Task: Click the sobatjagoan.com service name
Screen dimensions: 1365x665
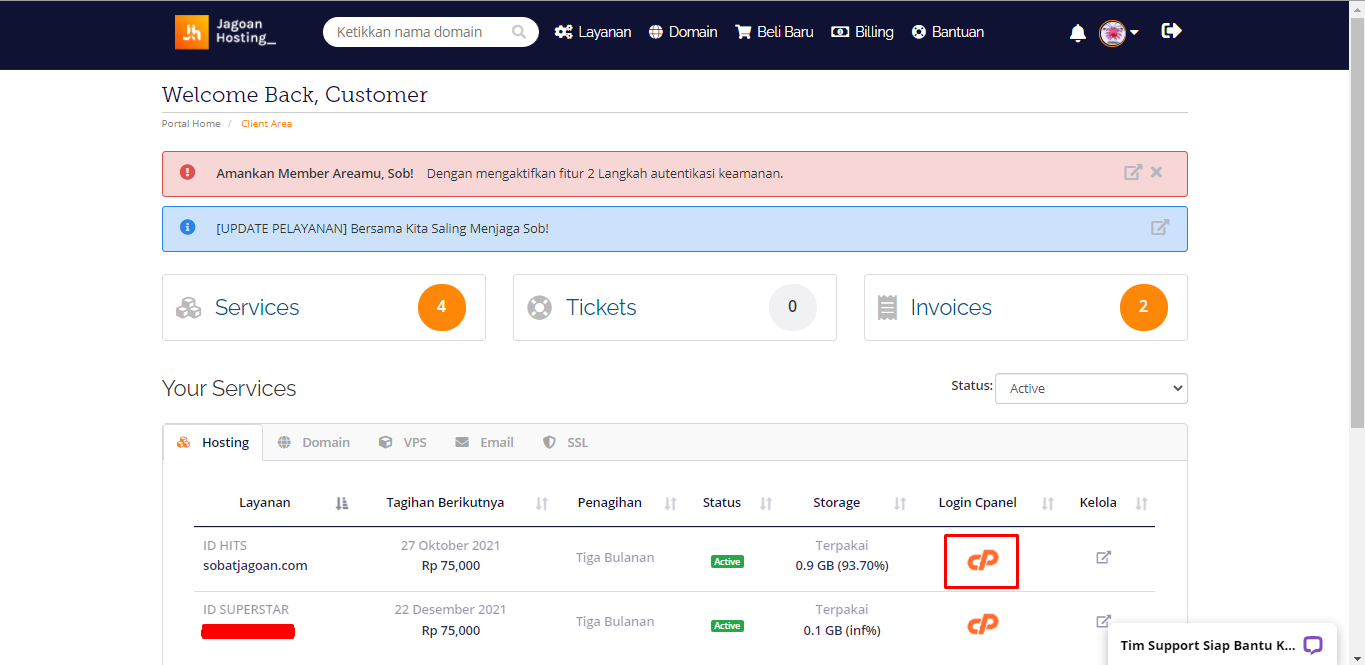Action: pyautogui.click(x=255, y=565)
